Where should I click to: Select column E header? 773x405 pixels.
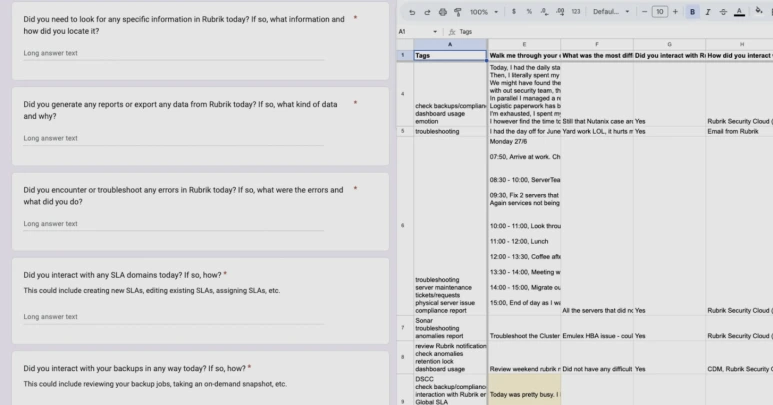pos(524,44)
